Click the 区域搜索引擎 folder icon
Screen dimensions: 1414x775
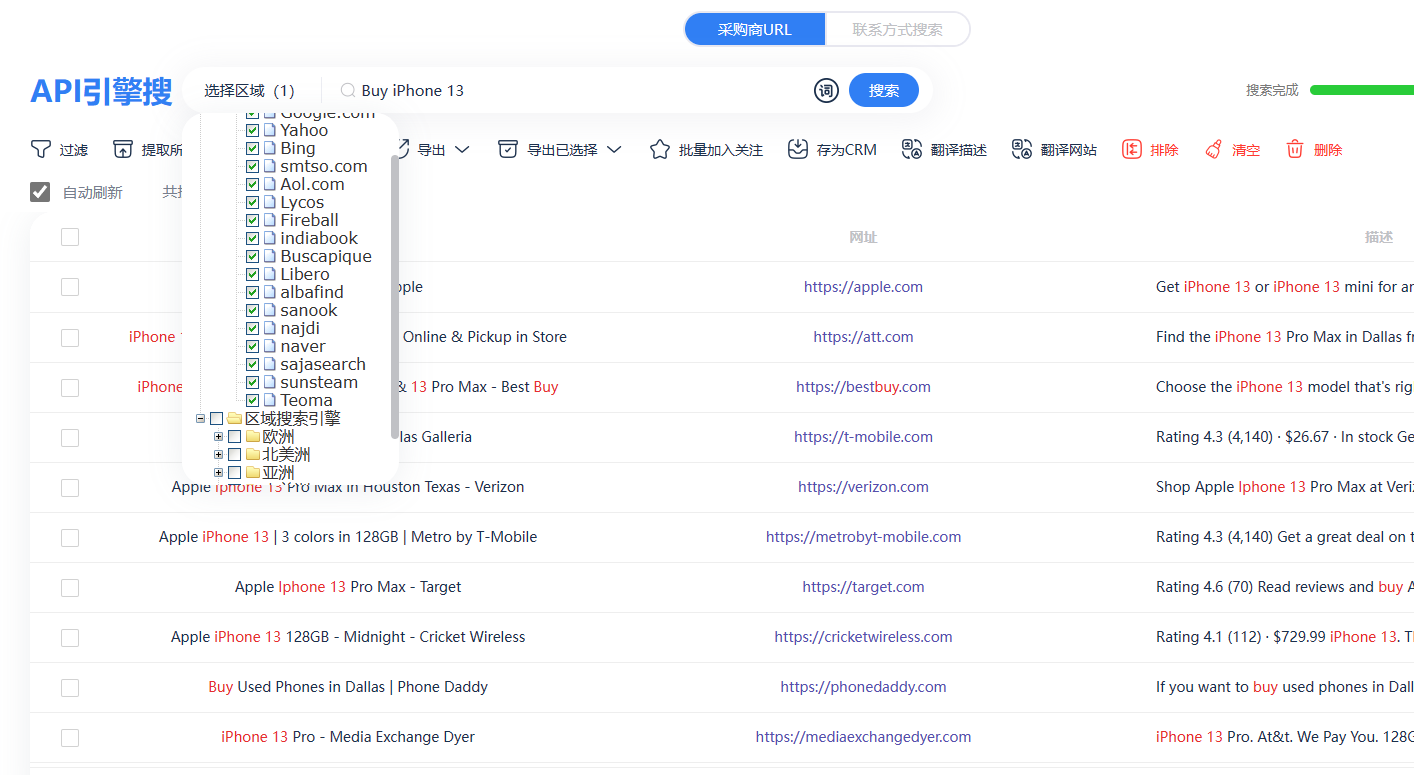[235, 418]
